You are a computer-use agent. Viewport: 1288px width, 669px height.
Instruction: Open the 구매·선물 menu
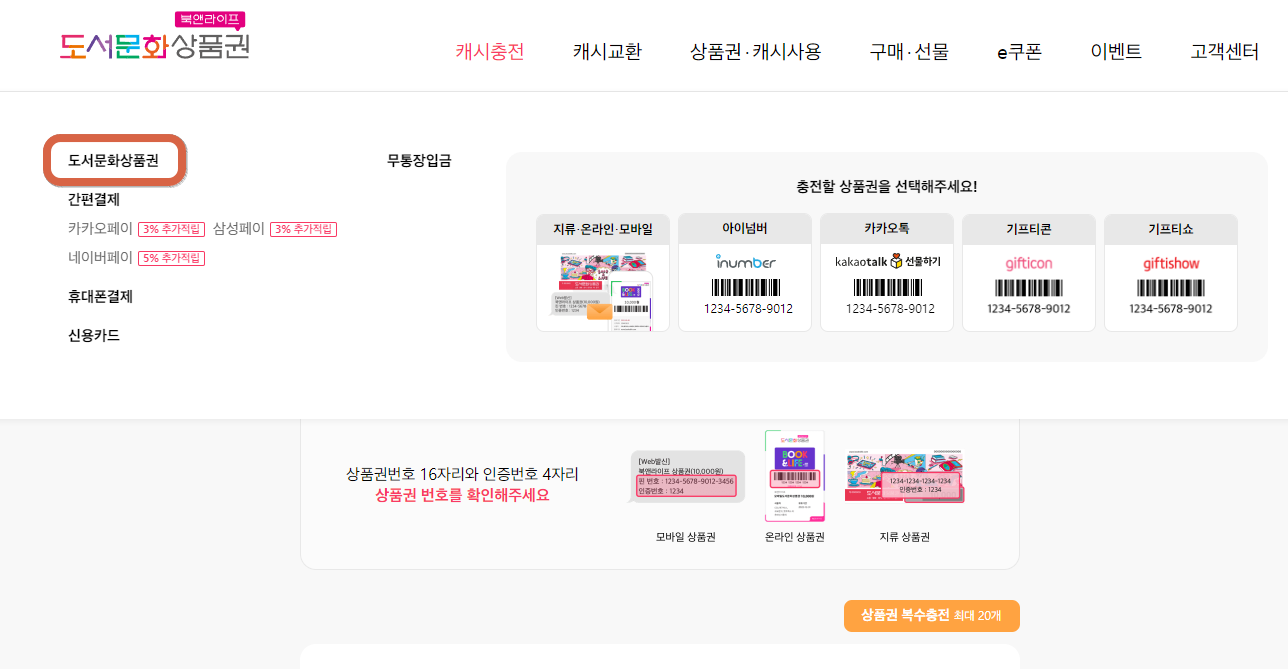[x=909, y=52]
